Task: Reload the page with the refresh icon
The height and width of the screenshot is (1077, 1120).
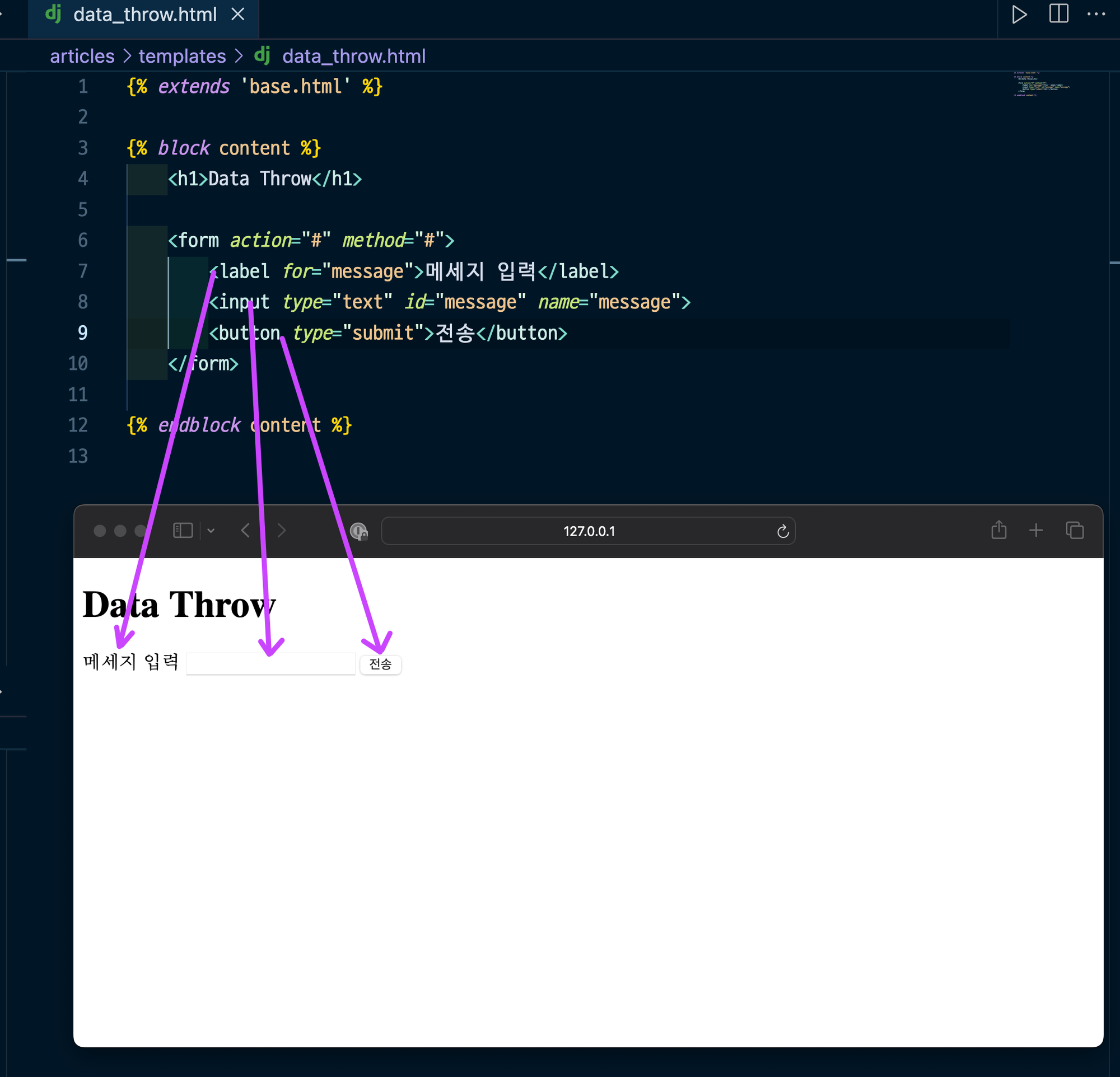Action: coord(782,531)
